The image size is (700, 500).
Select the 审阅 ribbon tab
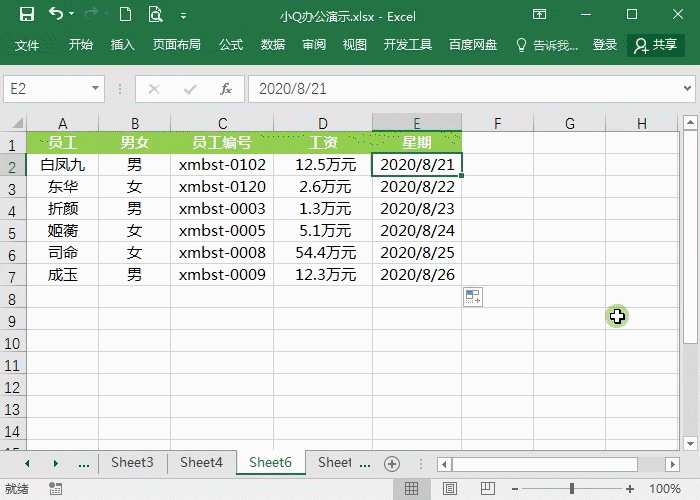point(314,45)
